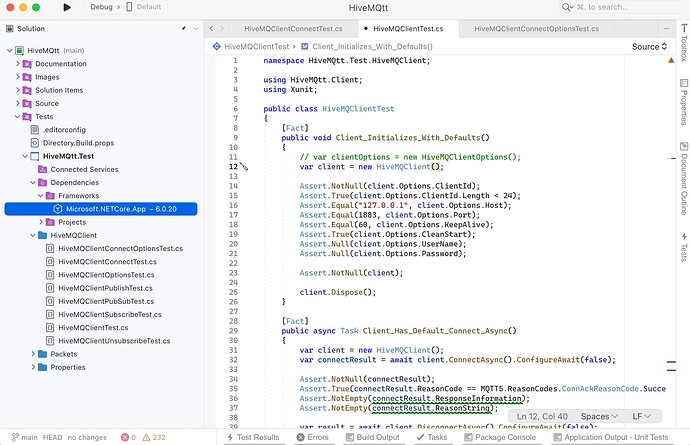Viewport: 690px width, 445px height.
Task: Collapse the HiveMQtt.Test project
Action: [25, 156]
